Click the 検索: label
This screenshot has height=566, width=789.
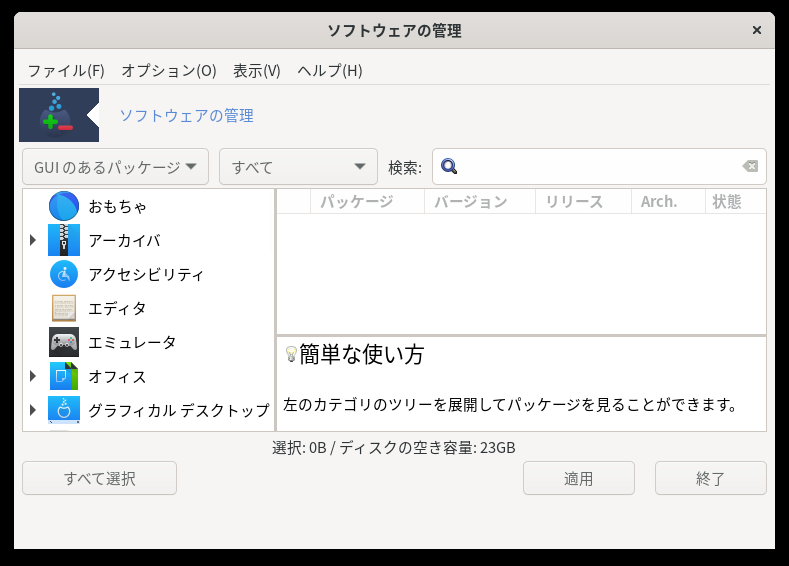click(x=405, y=168)
